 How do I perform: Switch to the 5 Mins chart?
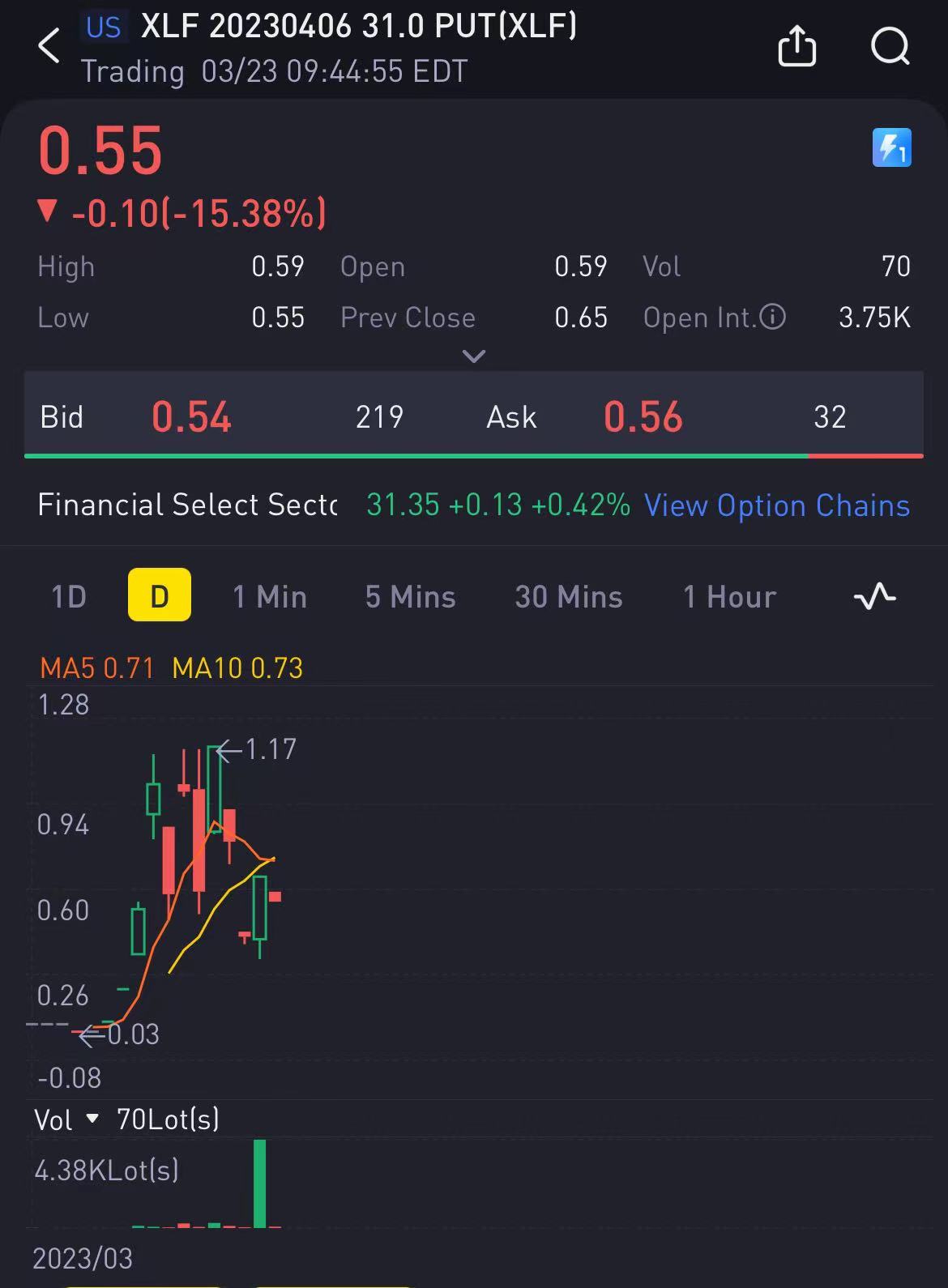pos(411,597)
